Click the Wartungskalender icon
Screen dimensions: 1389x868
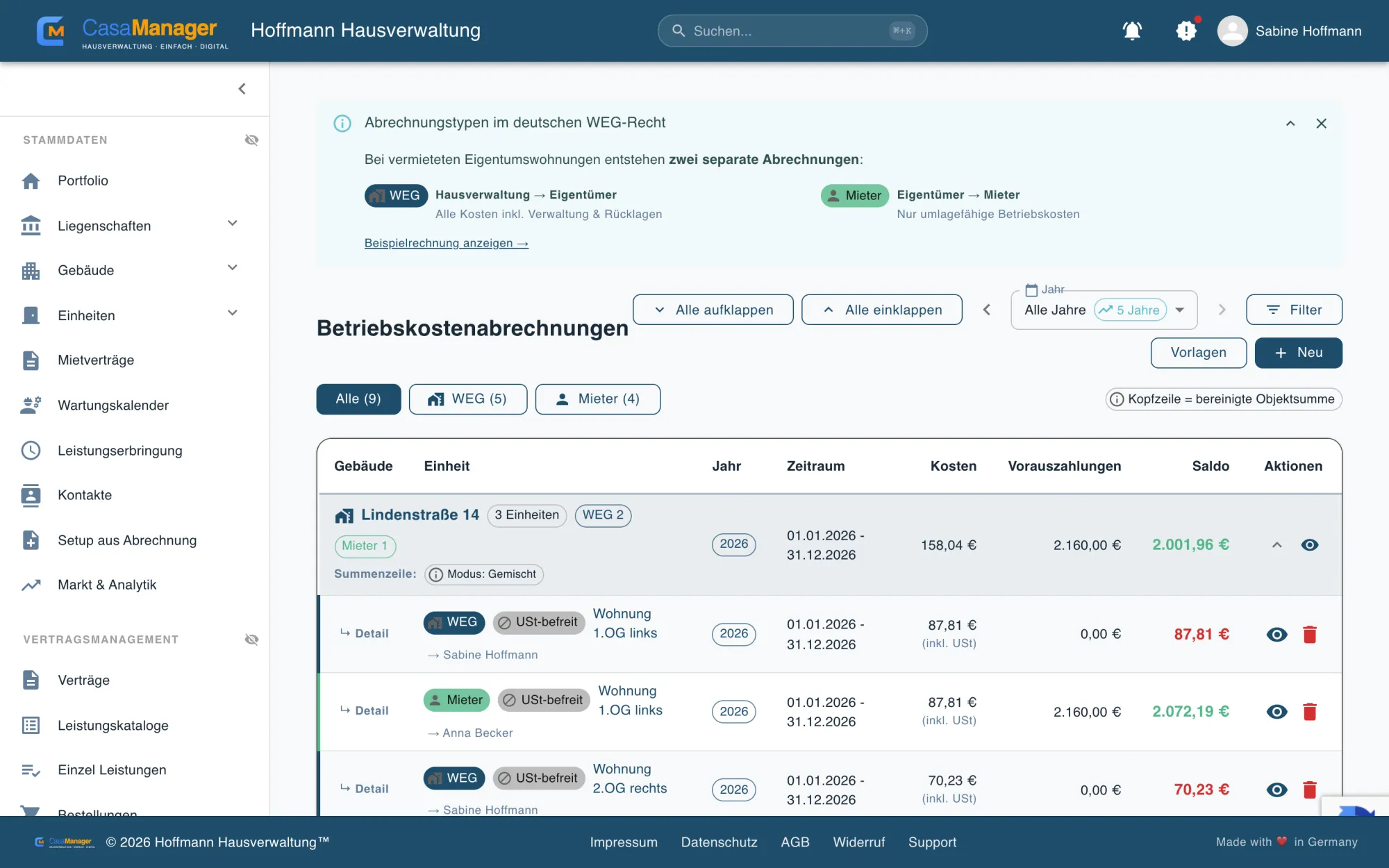[x=31, y=406]
